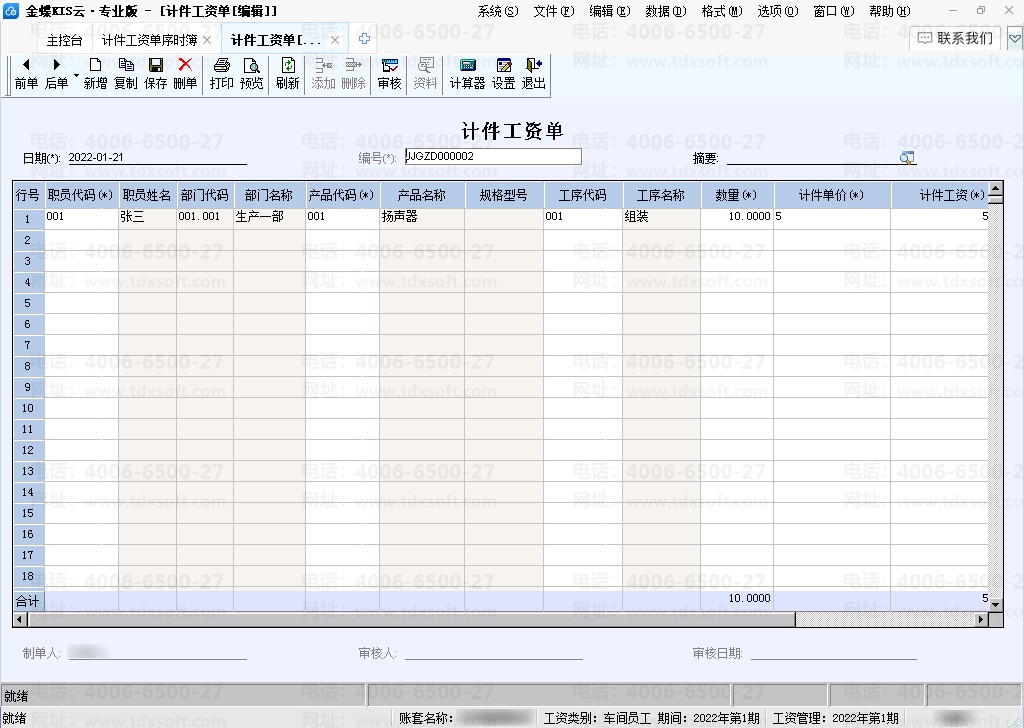Click employee name cell 张三
Screen dimensions: 1024x728
(147, 219)
